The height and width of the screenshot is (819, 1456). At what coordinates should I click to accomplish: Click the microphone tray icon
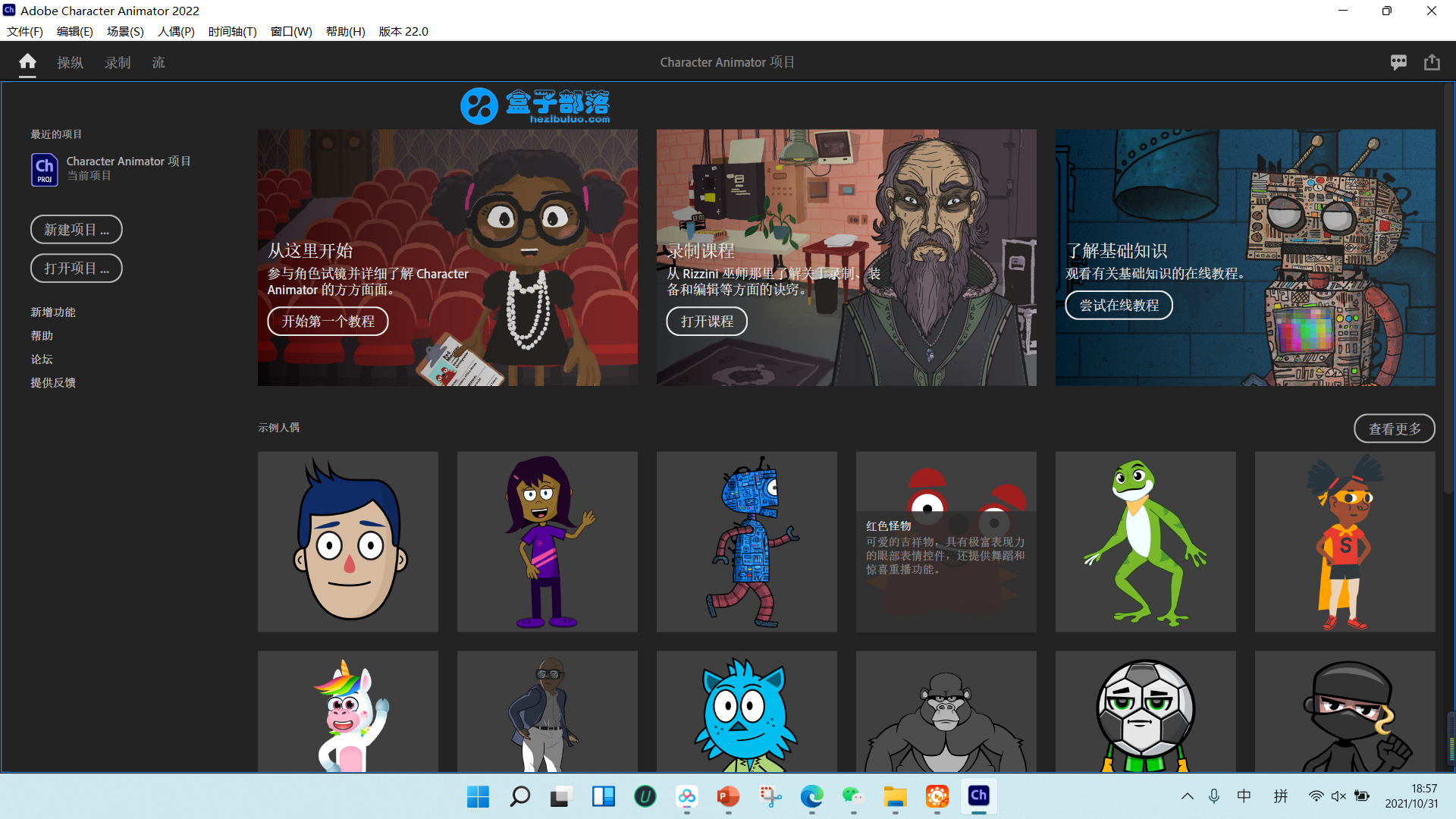[x=1214, y=796]
